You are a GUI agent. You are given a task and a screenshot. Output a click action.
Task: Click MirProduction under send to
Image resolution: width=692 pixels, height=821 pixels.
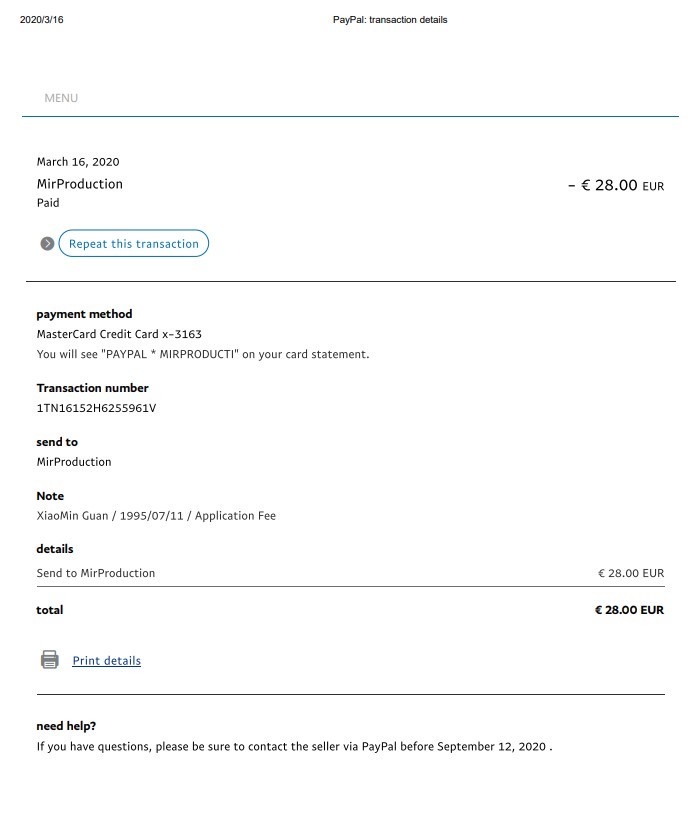[x=74, y=462]
